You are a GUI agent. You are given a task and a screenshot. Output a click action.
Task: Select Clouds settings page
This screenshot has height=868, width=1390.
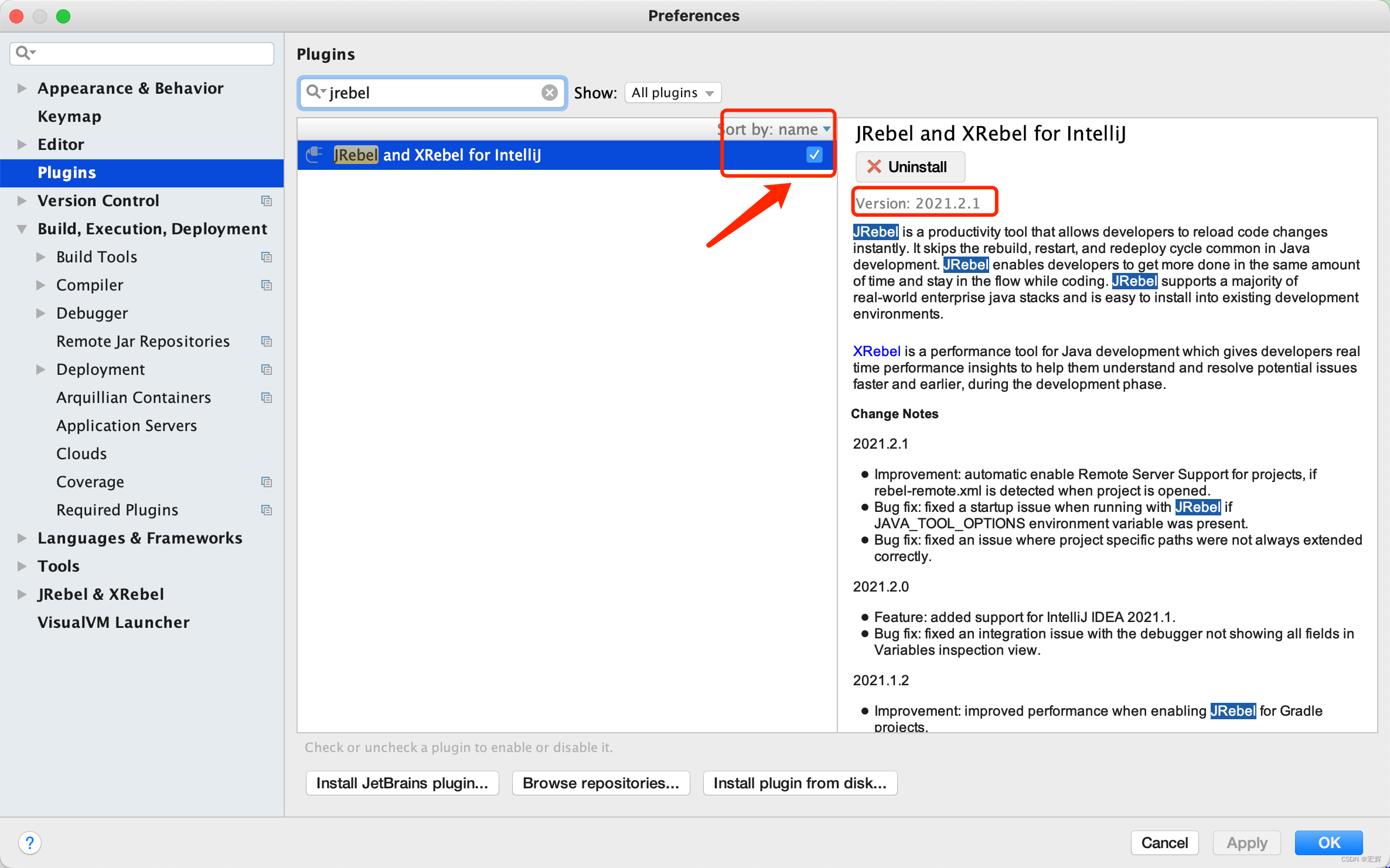[81, 454]
